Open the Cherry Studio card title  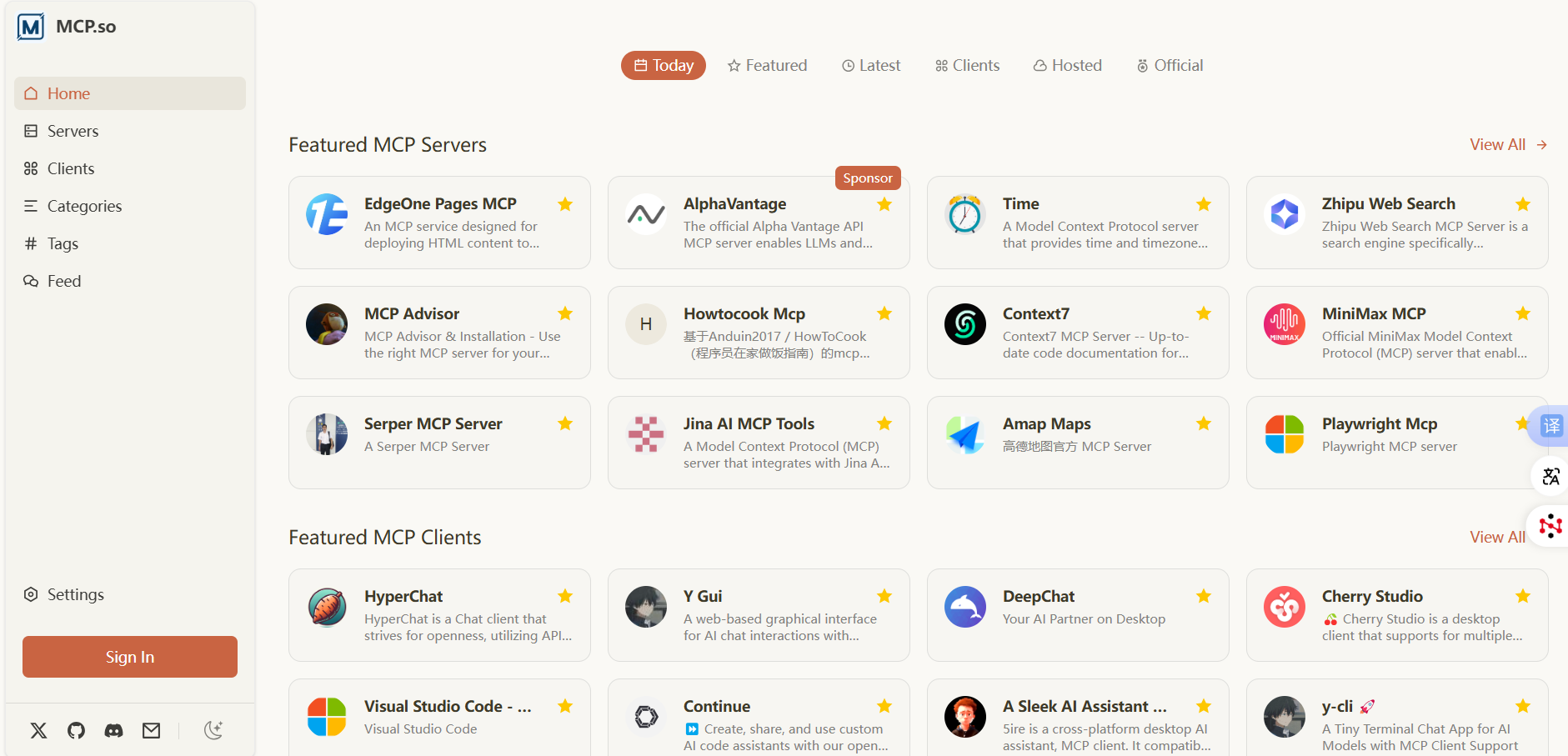(1372, 597)
